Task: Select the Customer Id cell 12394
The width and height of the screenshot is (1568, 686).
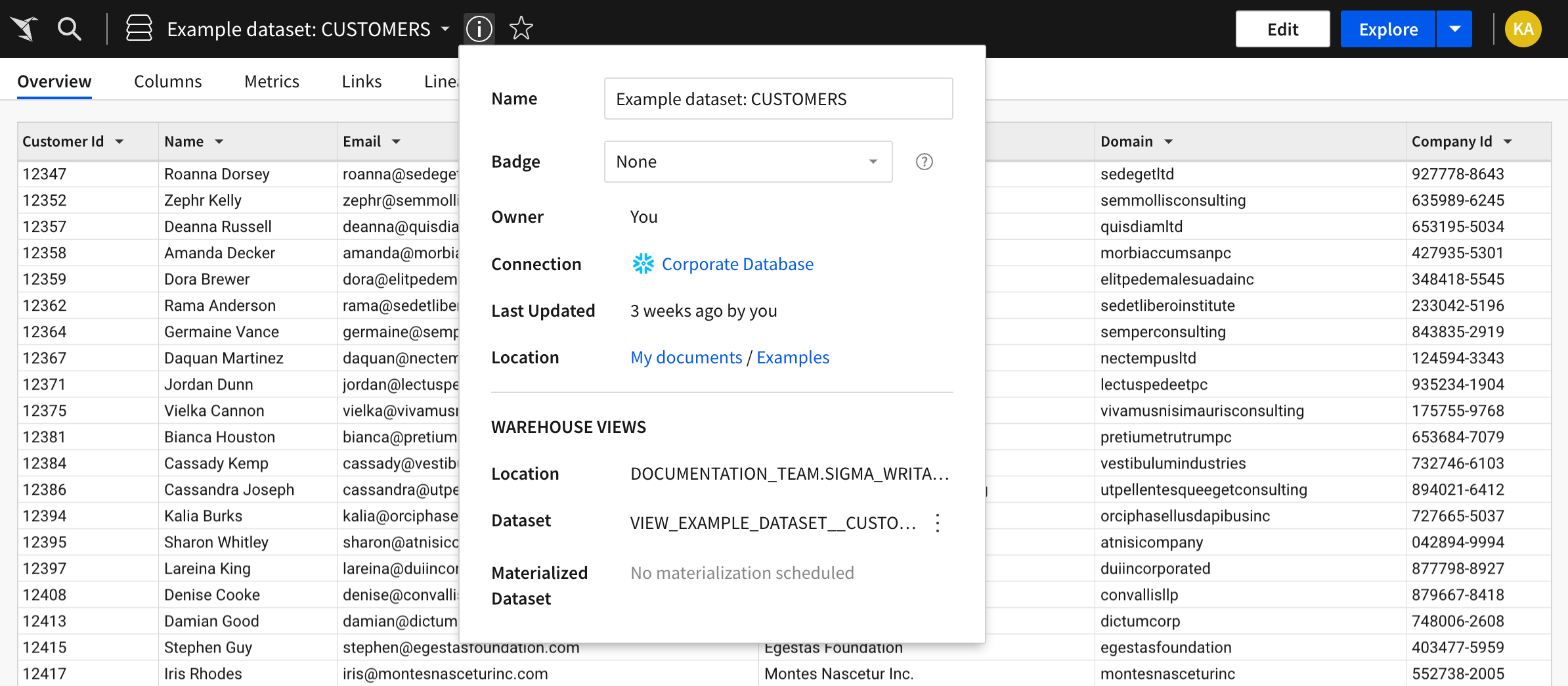Action: pos(88,516)
